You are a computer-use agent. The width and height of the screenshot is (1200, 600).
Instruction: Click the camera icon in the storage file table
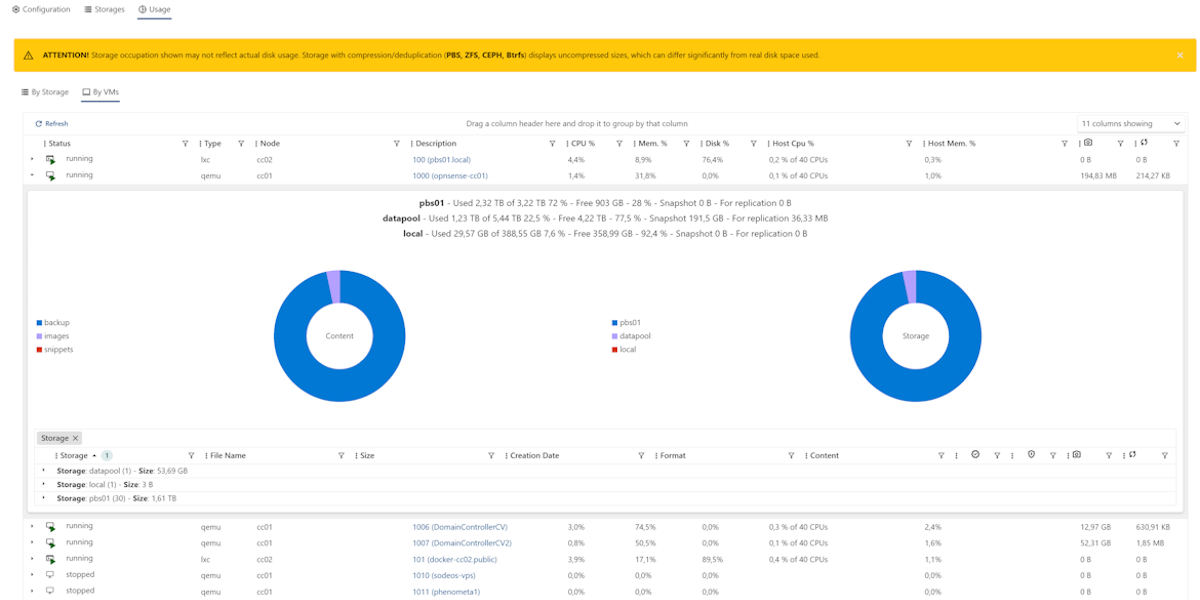1077,455
